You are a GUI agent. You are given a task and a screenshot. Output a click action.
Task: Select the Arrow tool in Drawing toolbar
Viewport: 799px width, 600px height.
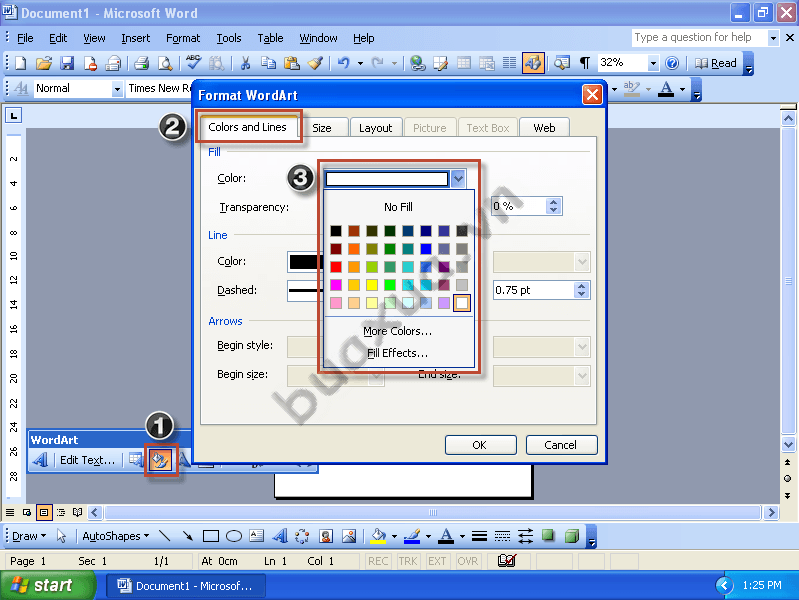(x=188, y=536)
